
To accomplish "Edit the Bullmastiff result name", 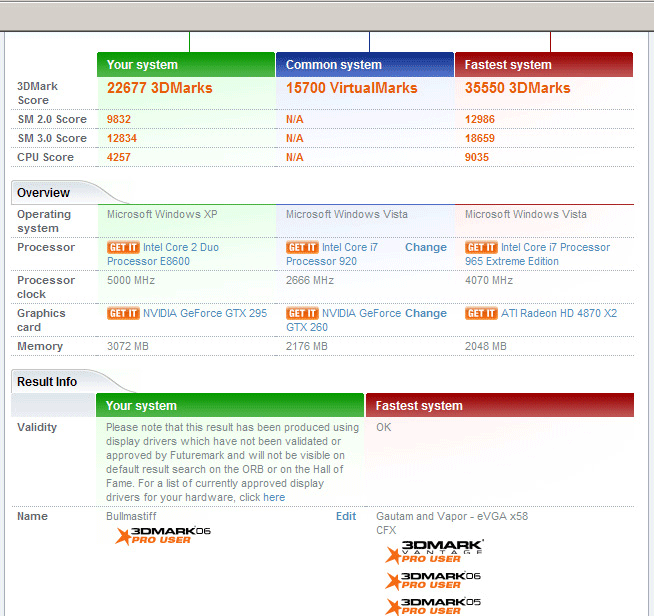I will [345, 516].
